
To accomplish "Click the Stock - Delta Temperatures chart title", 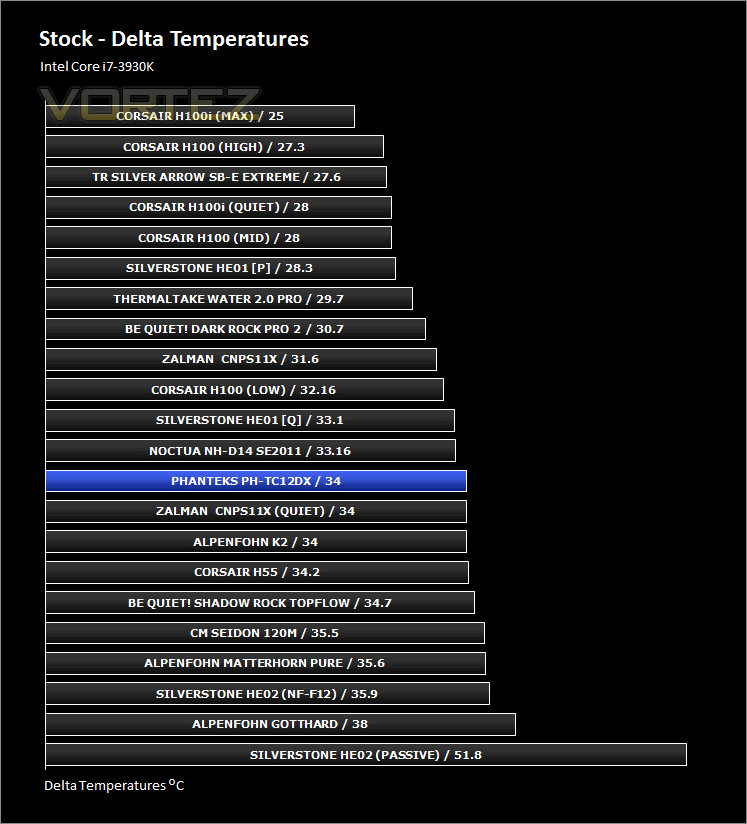I will tap(174, 40).
